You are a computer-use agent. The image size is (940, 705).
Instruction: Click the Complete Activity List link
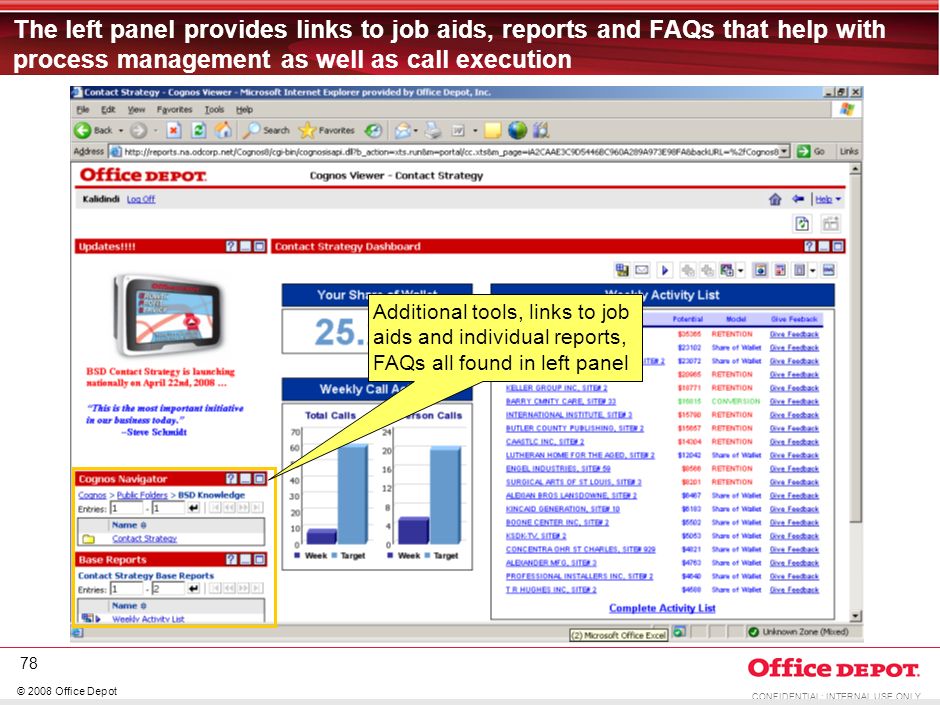point(662,608)
